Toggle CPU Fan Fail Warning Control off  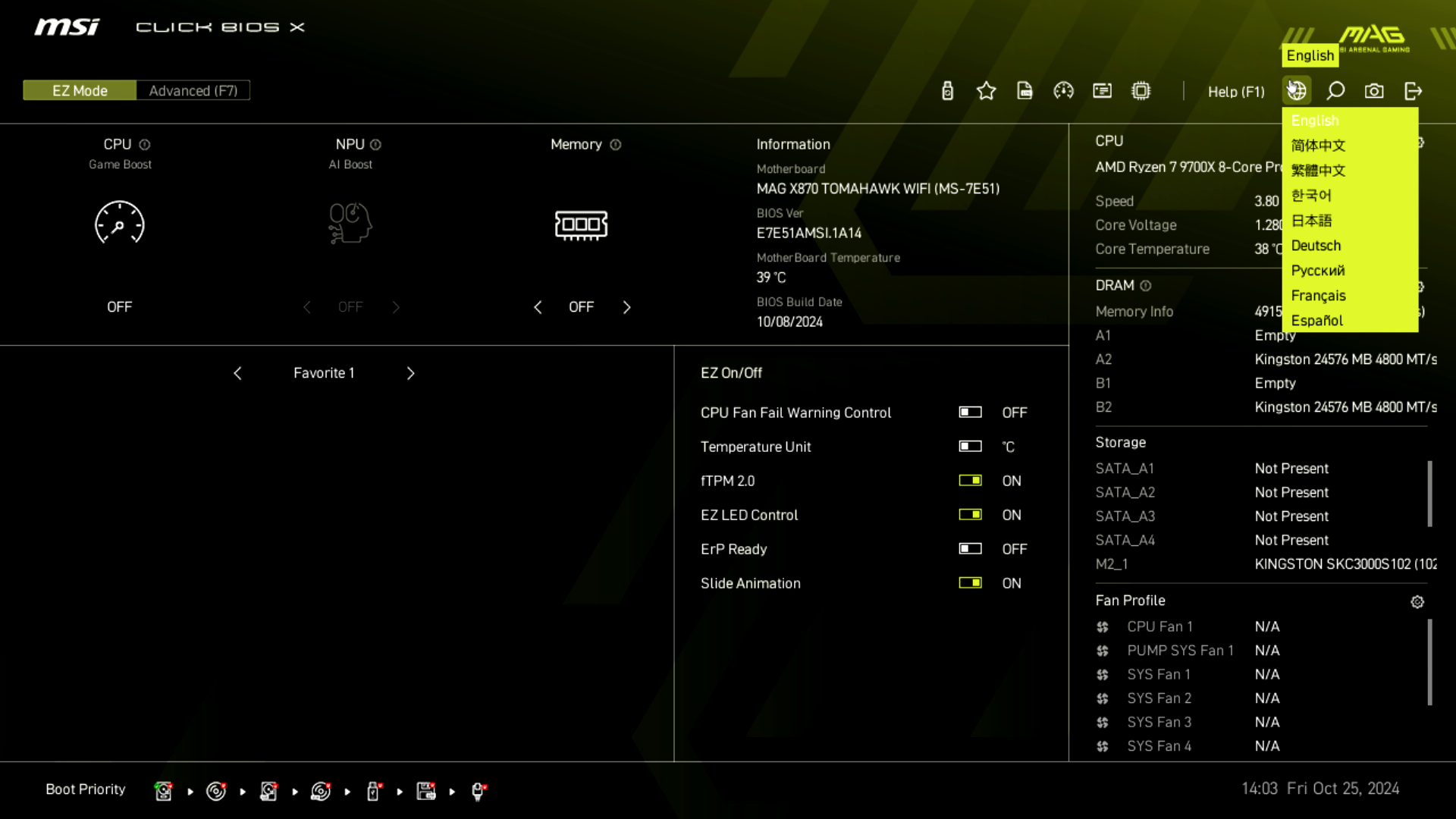pyautogui.click(x=970, y=412)
